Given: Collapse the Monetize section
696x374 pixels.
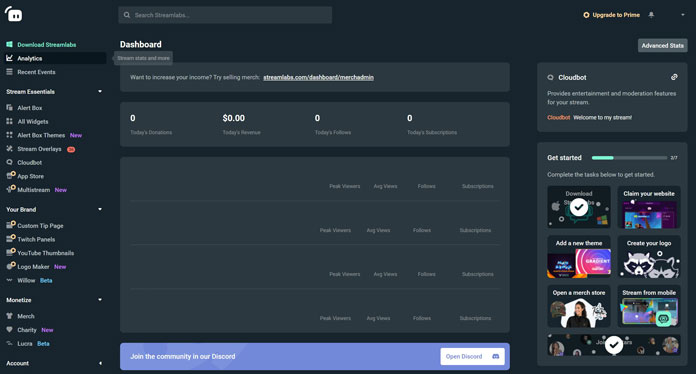Looking at the screenshot, I should tap(100, 300).
